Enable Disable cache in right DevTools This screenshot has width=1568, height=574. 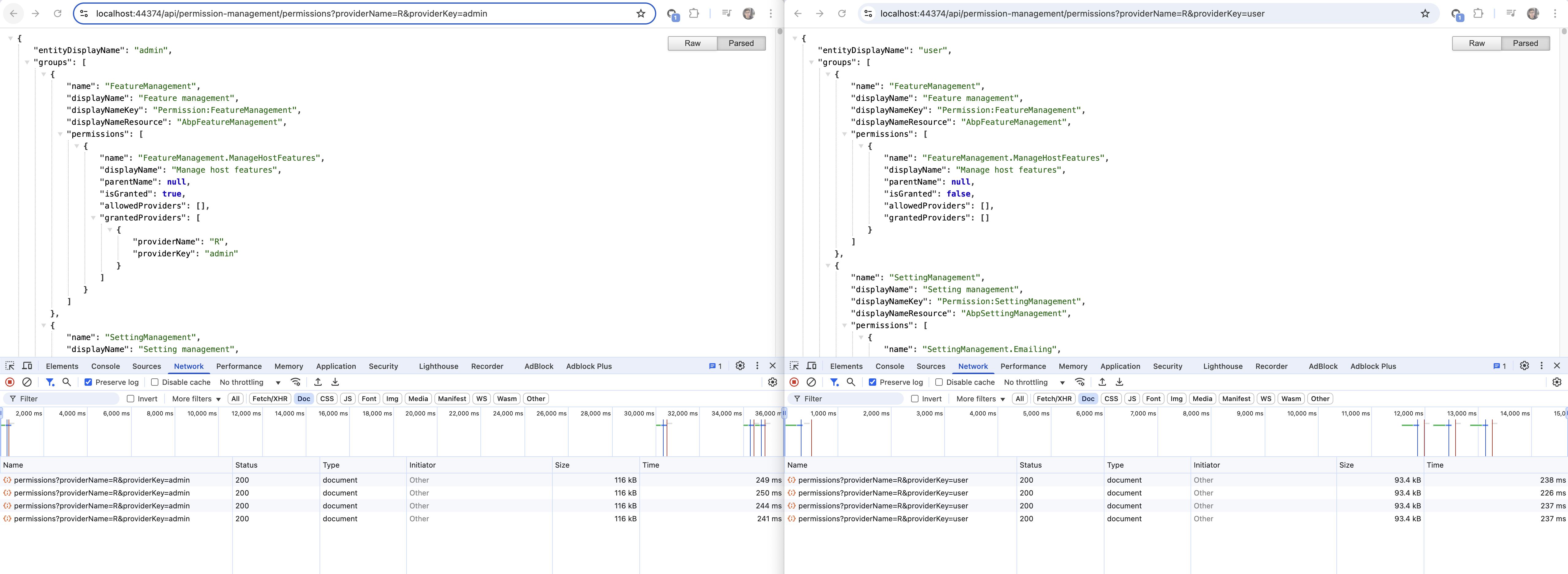coord(939,382)
